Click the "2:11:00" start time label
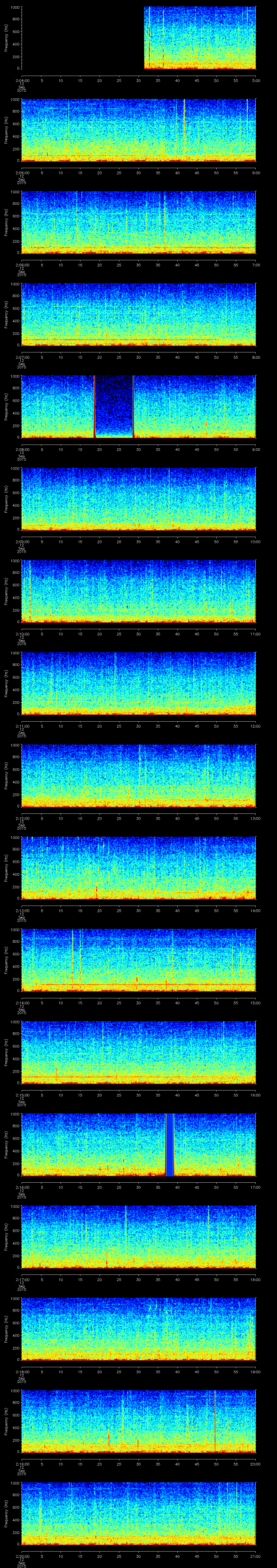This screenshot has width=277, height=1568. coord(22,726)
